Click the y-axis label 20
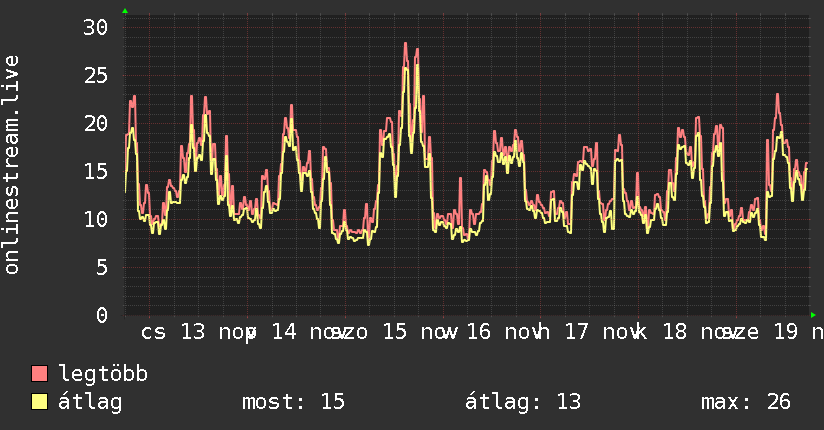Screen dimensions: 824x430 (x=95, y=124)
